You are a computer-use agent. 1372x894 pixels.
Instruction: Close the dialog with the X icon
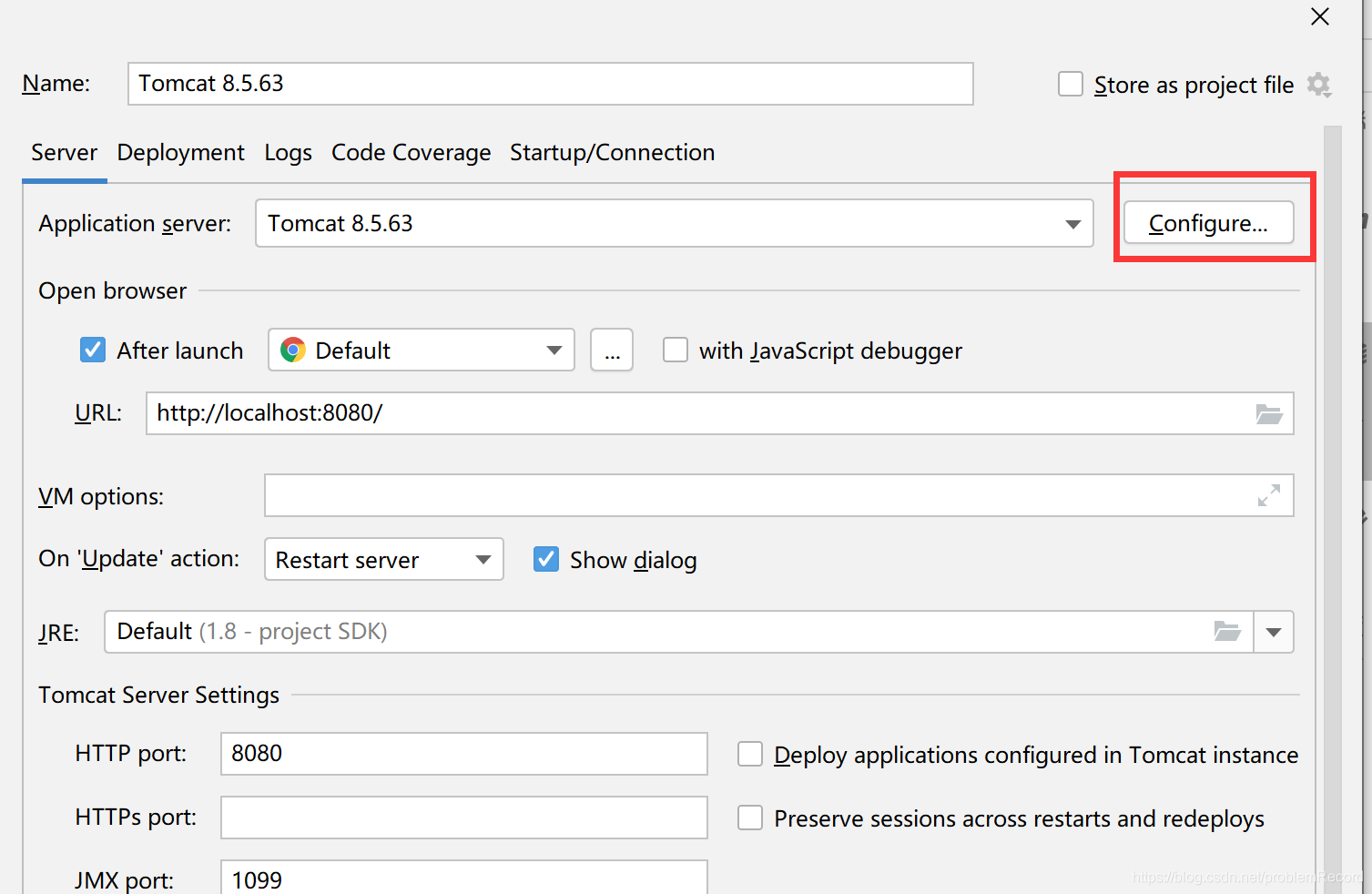[x=1320, y=16]
